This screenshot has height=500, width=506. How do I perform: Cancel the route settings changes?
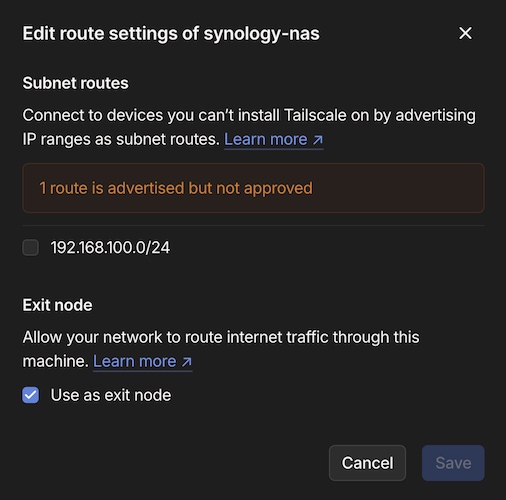tap(367, 463)
